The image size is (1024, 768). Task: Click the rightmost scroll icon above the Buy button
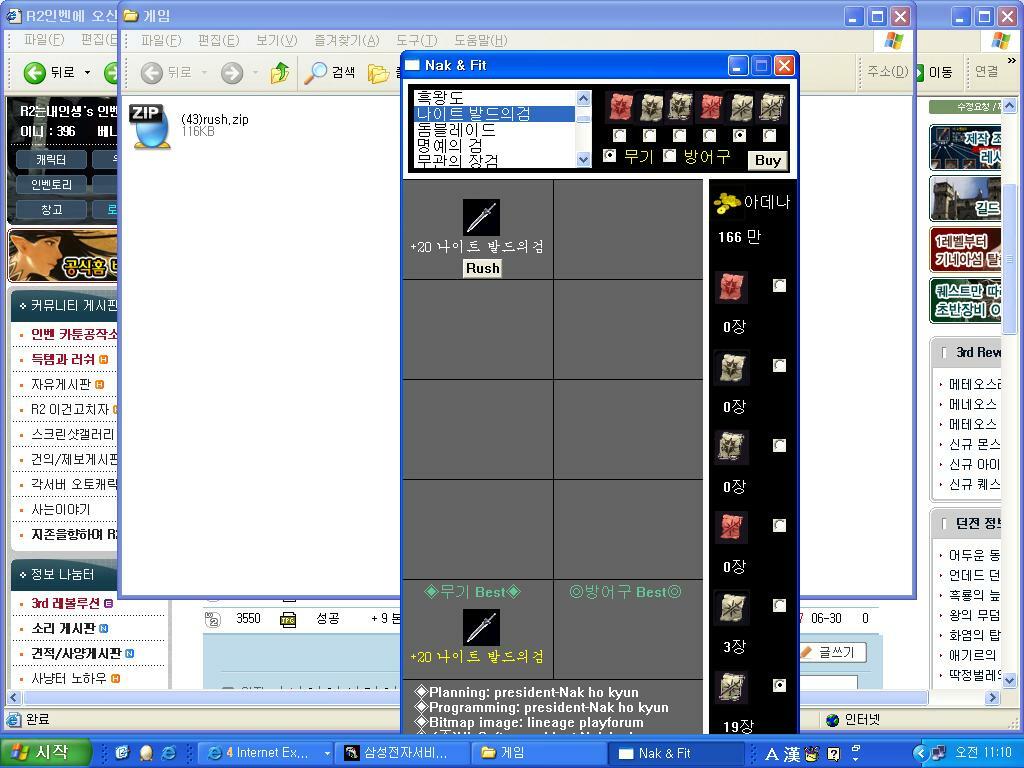[x=771, y=107]
